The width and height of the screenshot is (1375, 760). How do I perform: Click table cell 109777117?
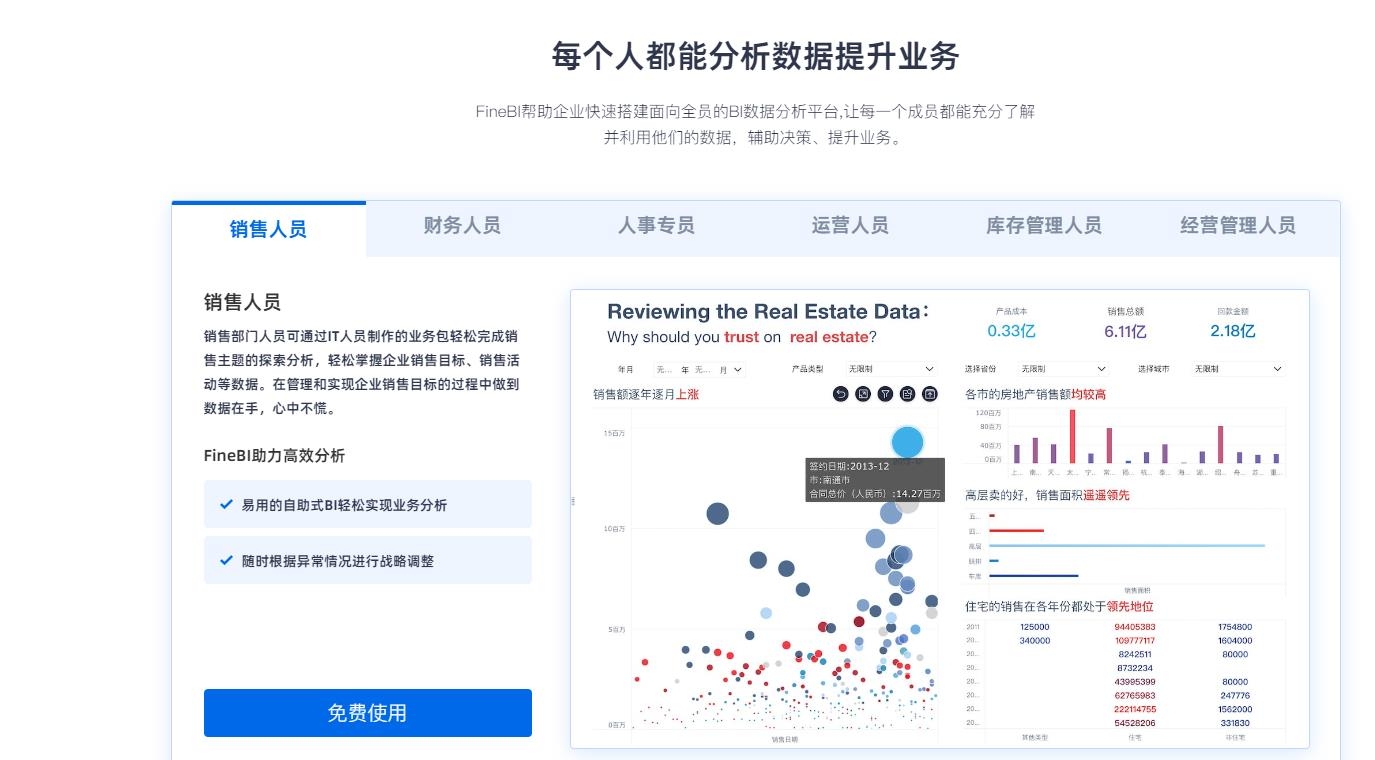pyautogui.click(x=1135, y=641)
